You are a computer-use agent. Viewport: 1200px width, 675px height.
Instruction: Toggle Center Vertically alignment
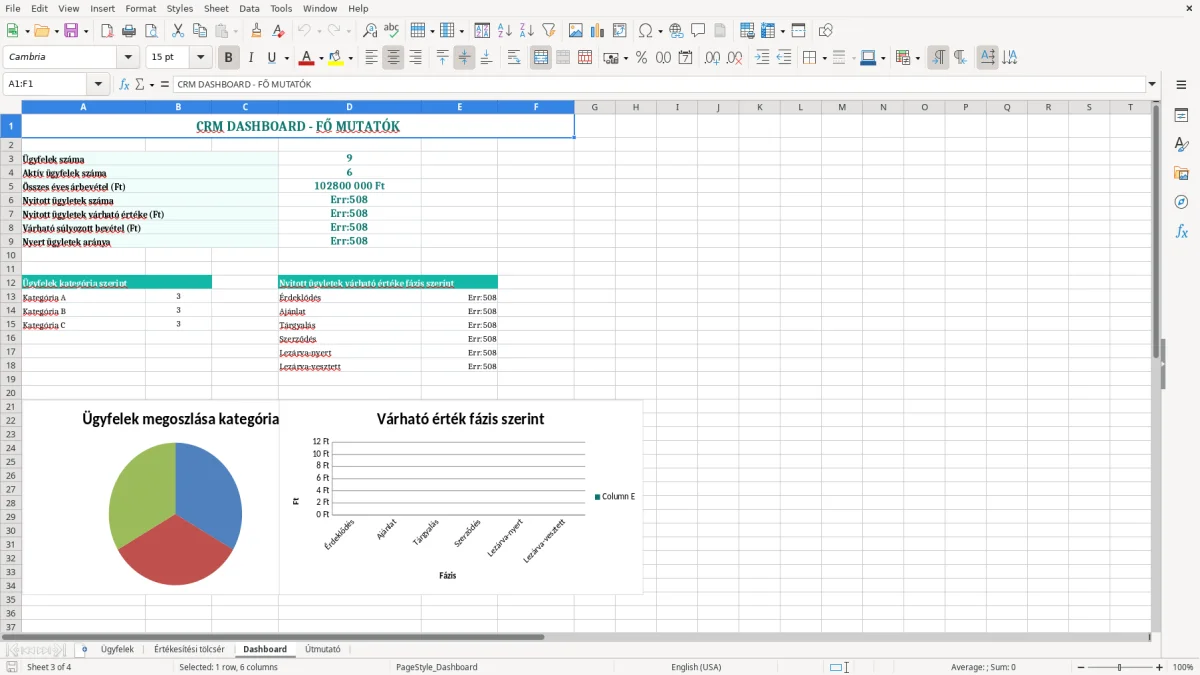pyautogui.click(x=464, y=58)
